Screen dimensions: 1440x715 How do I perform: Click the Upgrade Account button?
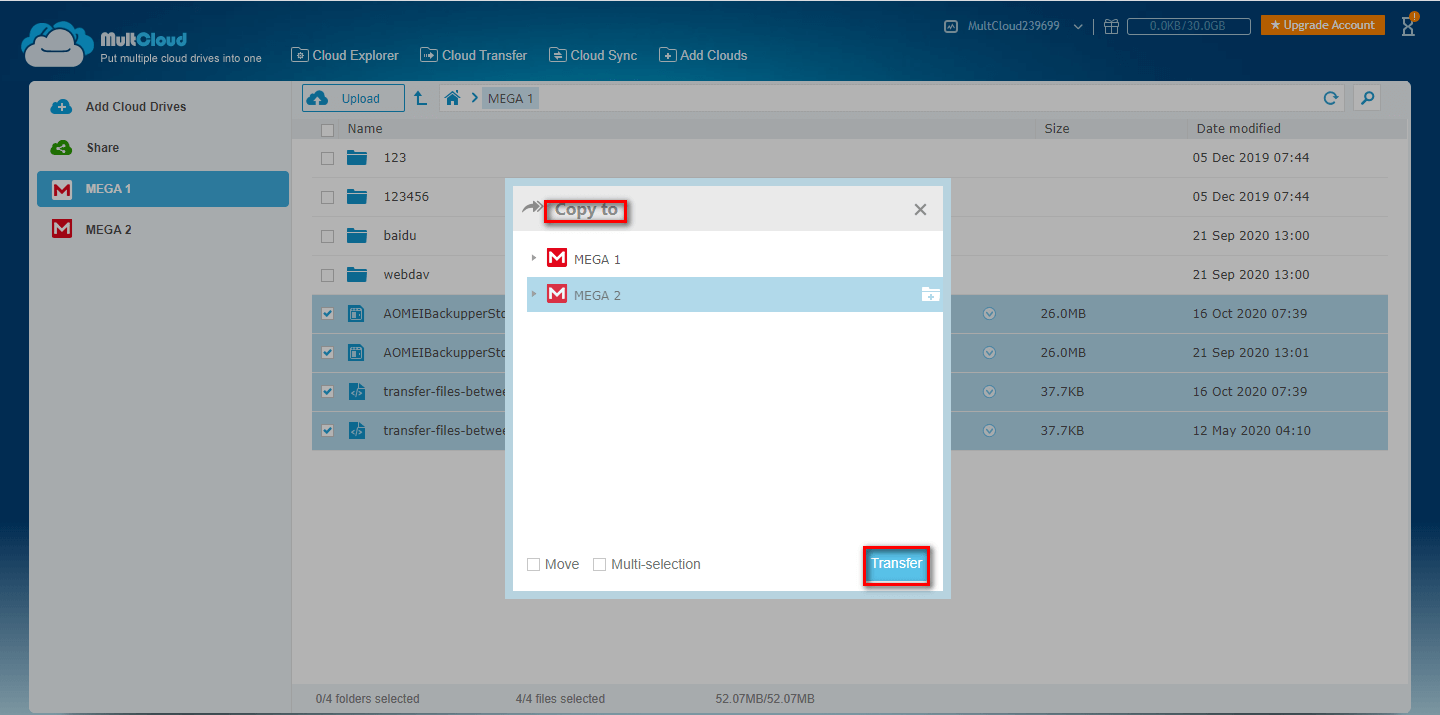click(1322, 25)
